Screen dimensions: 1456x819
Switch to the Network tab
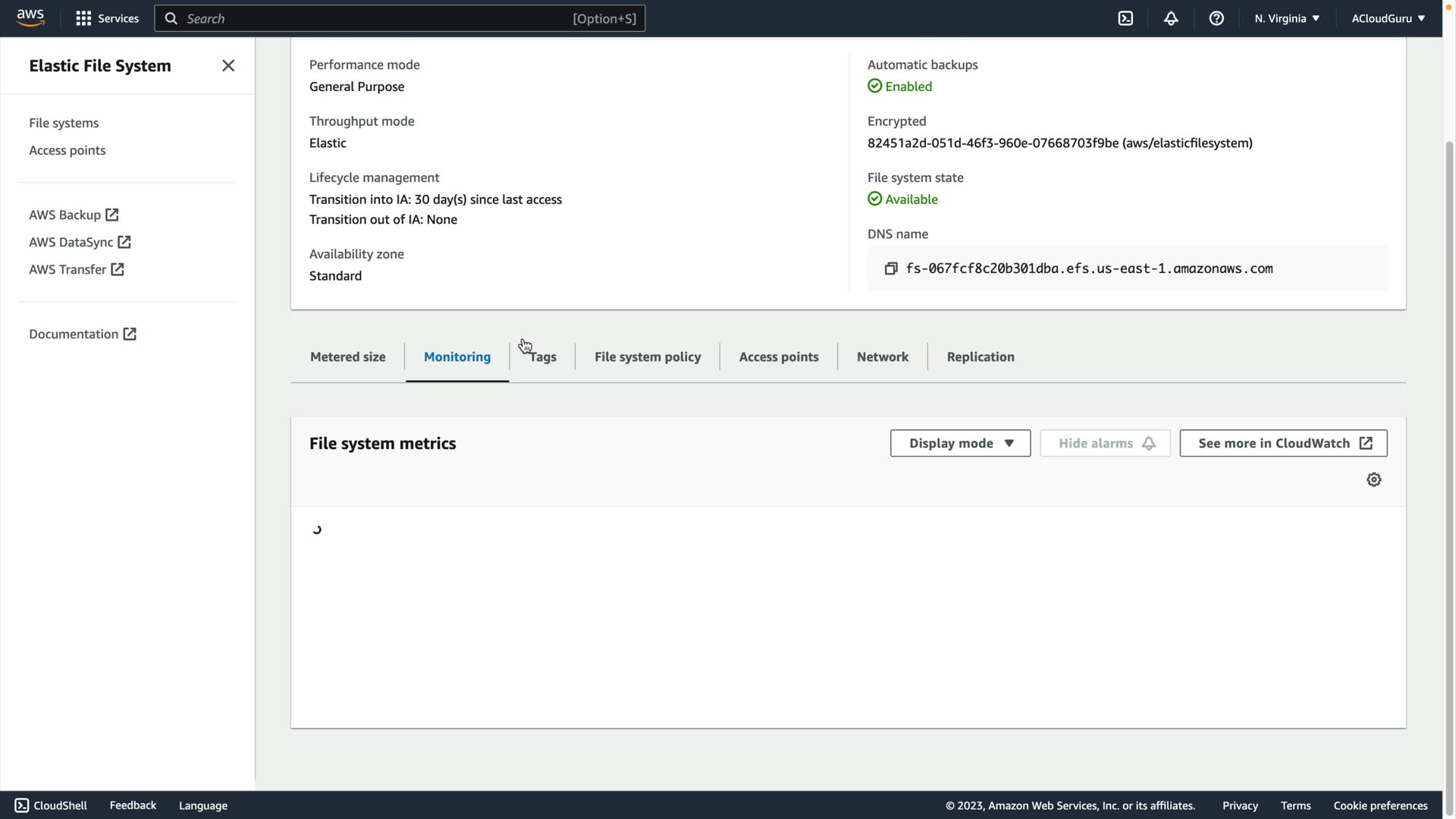click(x=882, y=356)
